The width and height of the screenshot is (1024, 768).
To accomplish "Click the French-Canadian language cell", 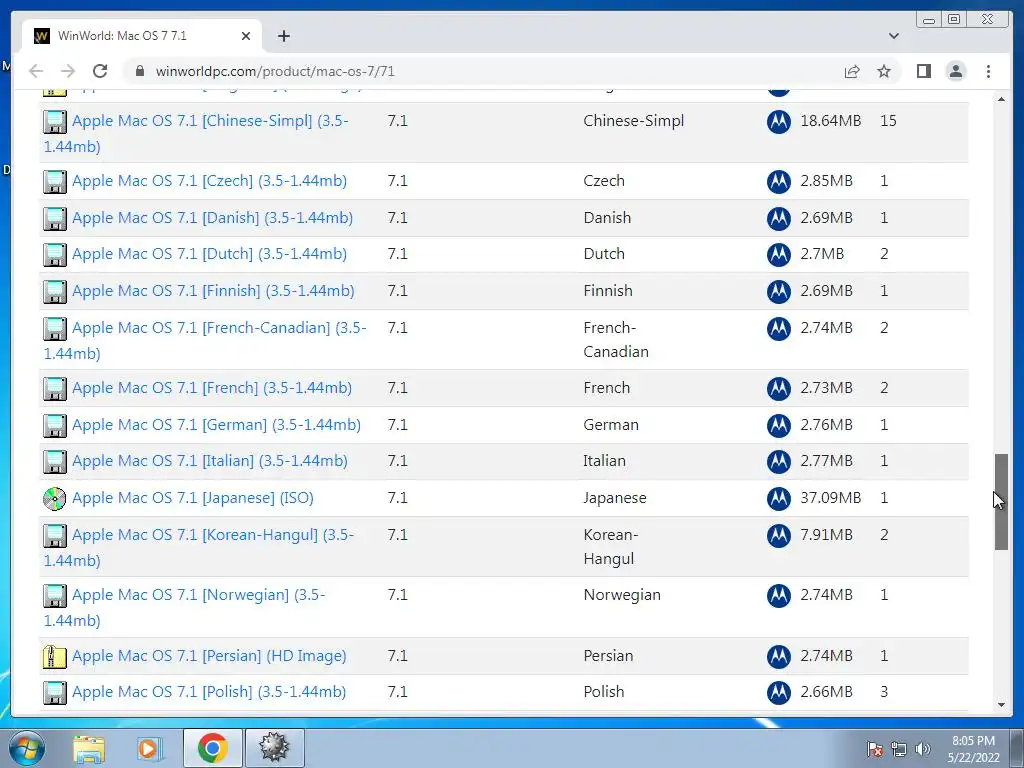I will [616, 340].
